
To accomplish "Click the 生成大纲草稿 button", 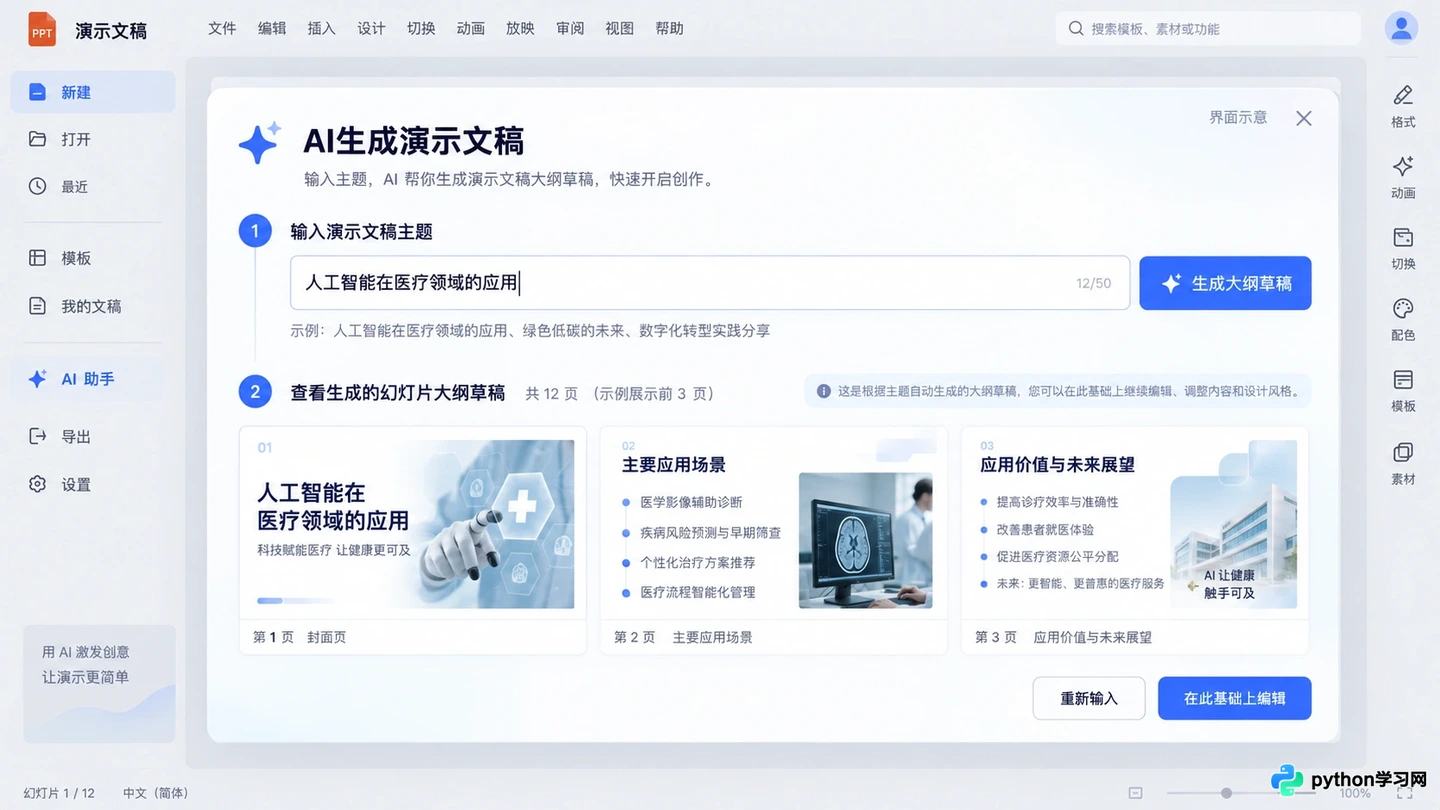I will (1225, 283).
